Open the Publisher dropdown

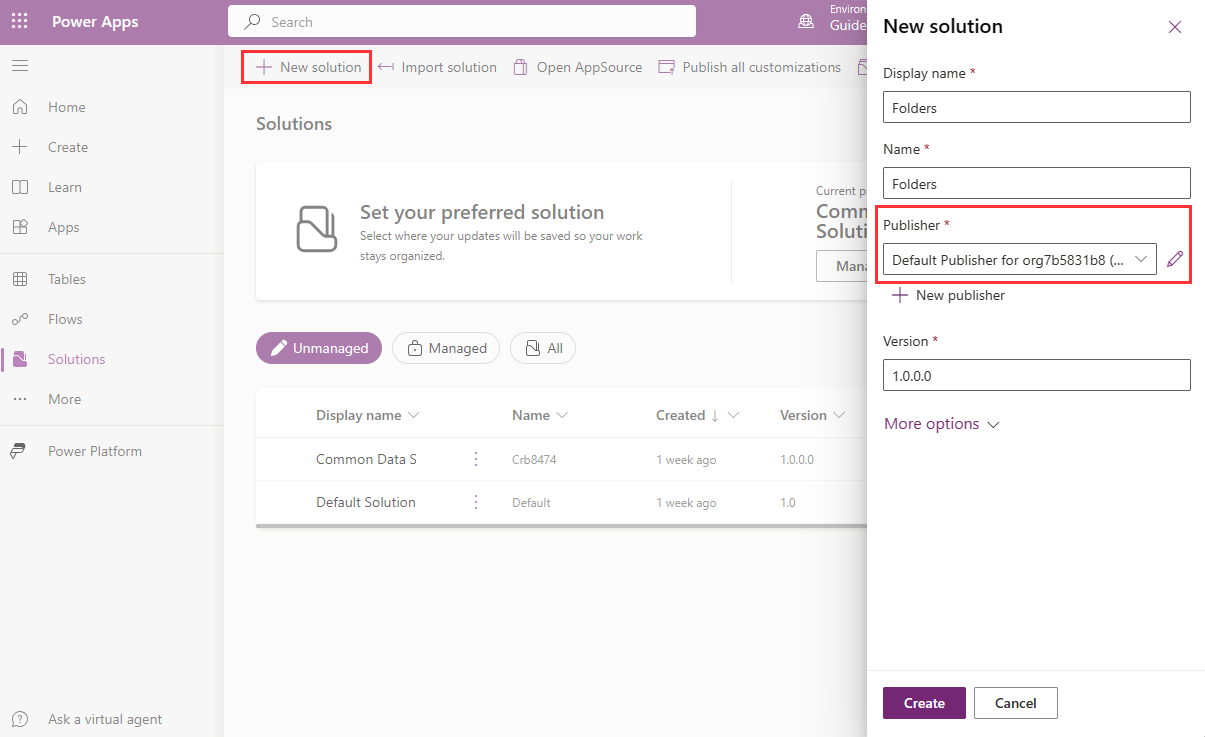point(1019,260)
